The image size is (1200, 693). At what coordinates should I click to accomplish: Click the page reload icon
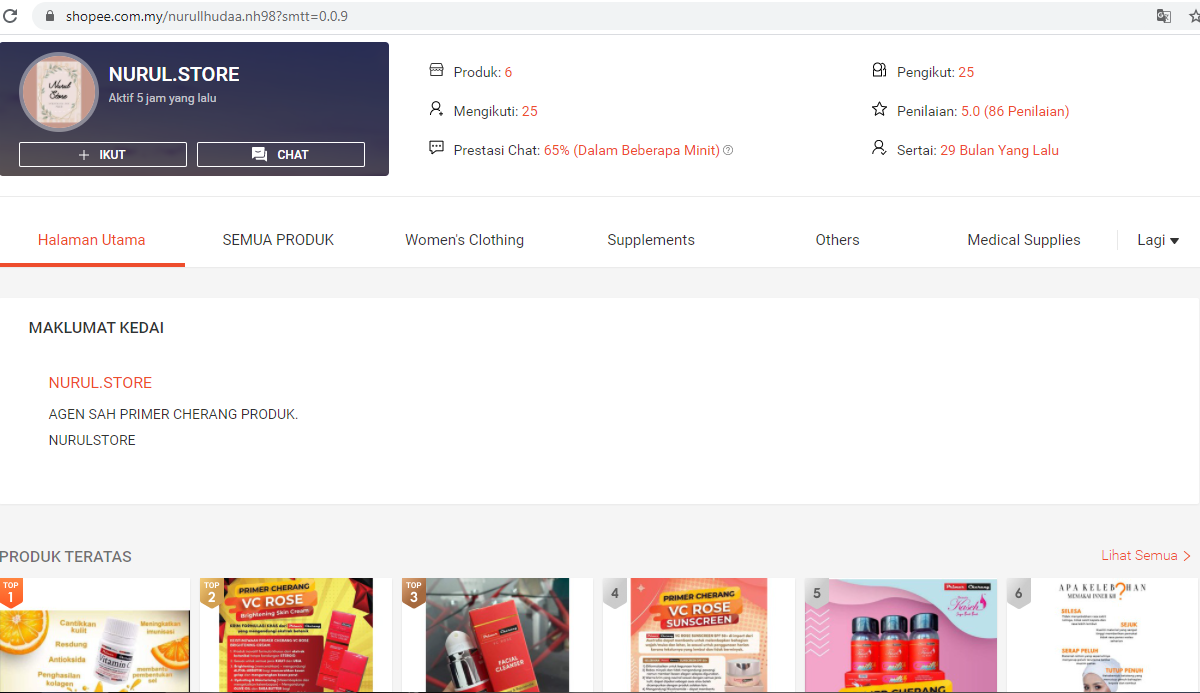click(10, 16)
